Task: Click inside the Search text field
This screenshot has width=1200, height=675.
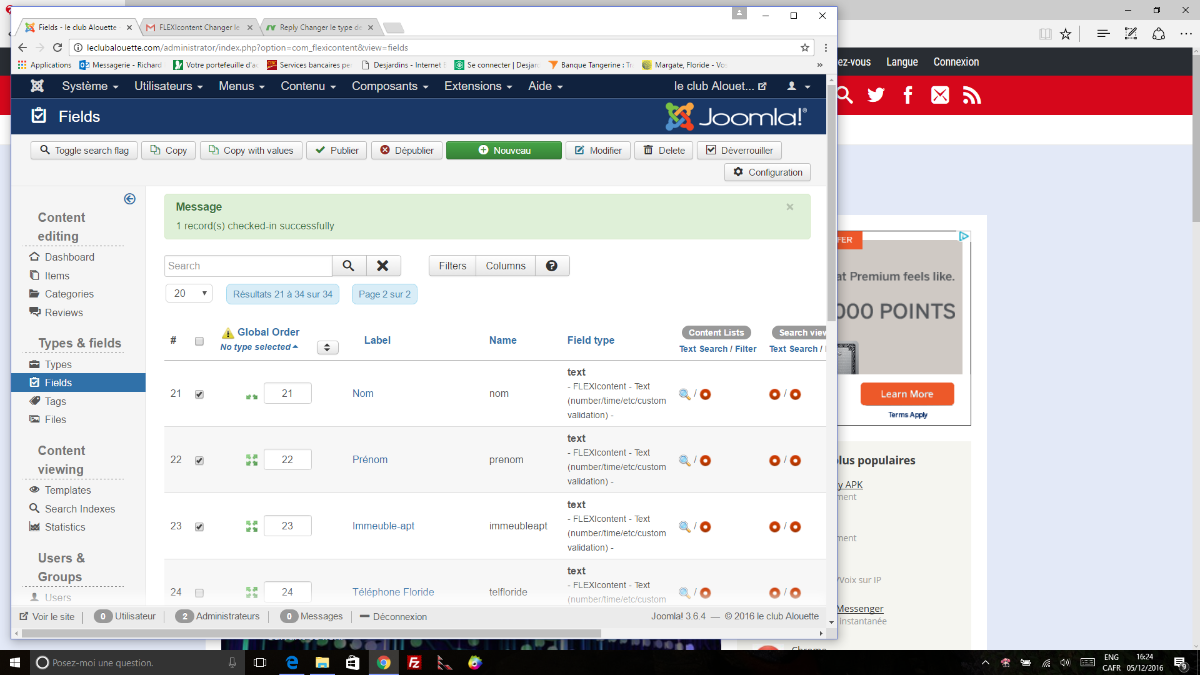Action: pyautogui.click(x=248, y=266)
